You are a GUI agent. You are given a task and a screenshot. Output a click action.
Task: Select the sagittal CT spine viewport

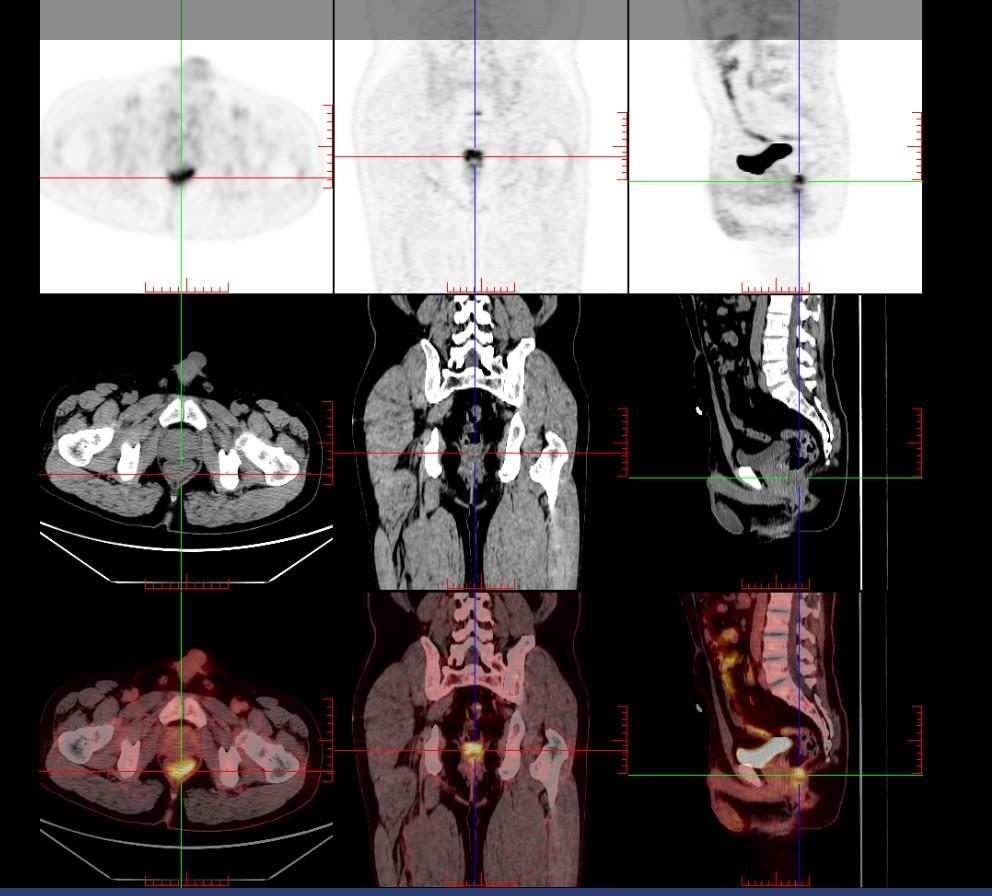pos(776,442)
